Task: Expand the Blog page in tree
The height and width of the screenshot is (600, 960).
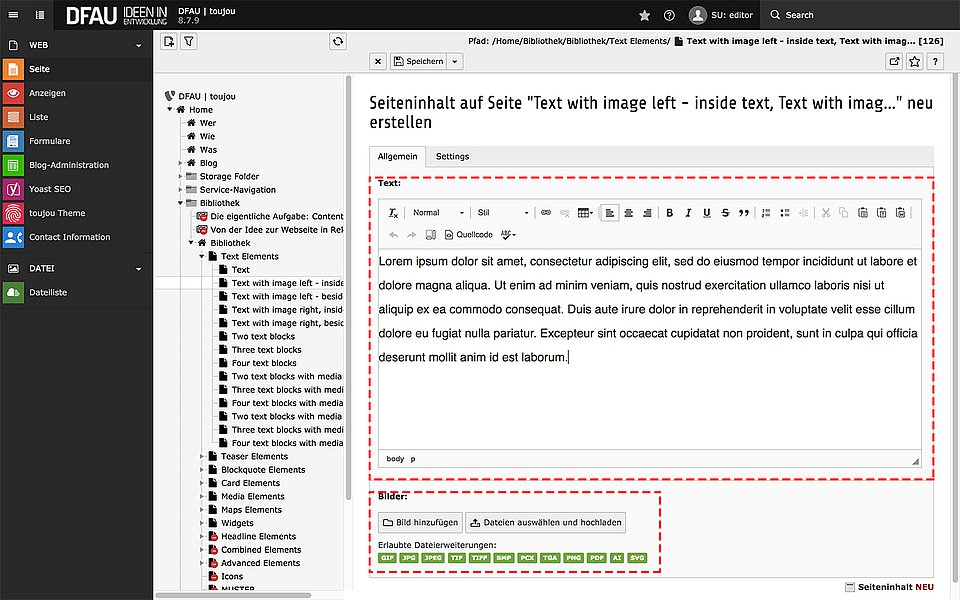Action: click(x=180, y=163)
